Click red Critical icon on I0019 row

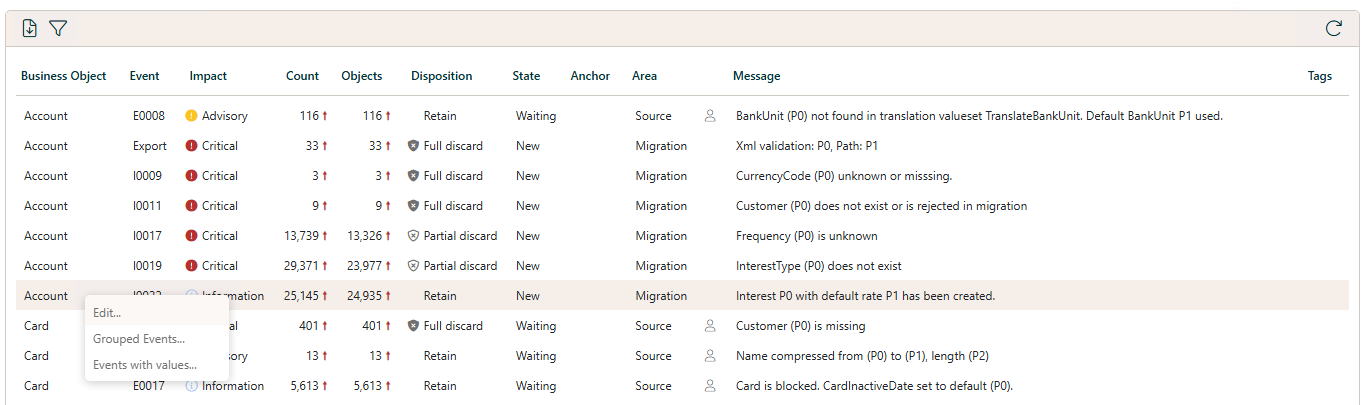coord(192,266)
